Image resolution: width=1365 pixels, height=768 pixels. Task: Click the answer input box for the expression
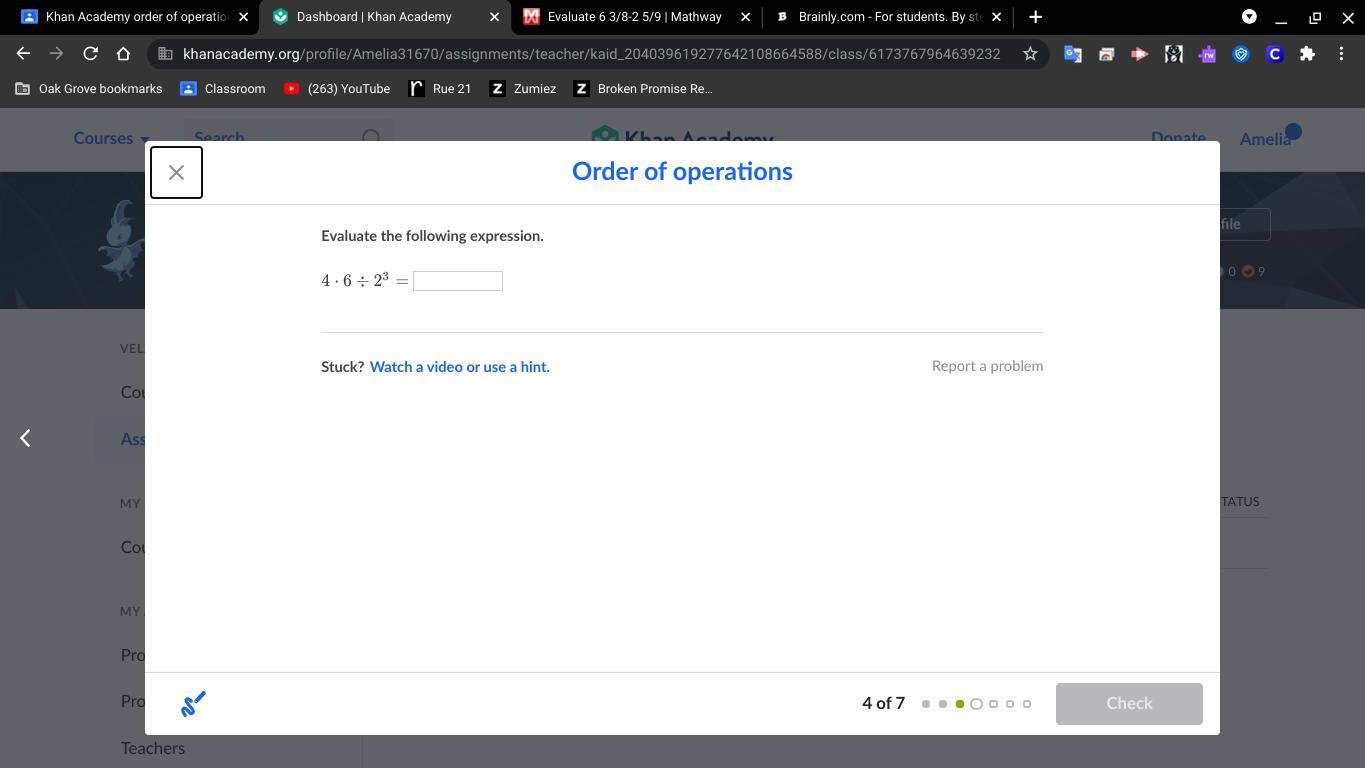458,281
